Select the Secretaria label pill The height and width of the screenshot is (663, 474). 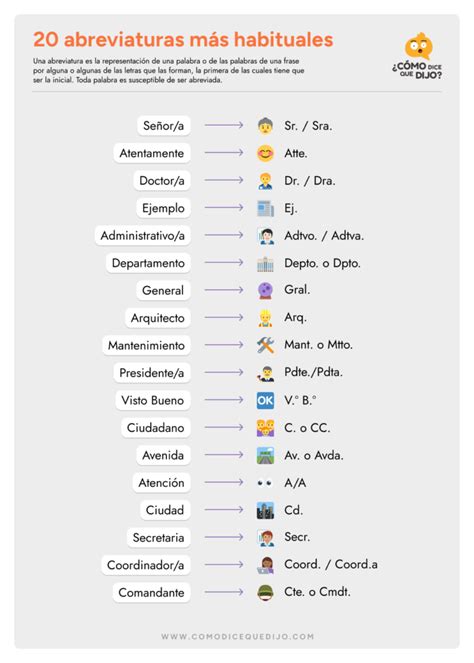click(x=159, y=537)
